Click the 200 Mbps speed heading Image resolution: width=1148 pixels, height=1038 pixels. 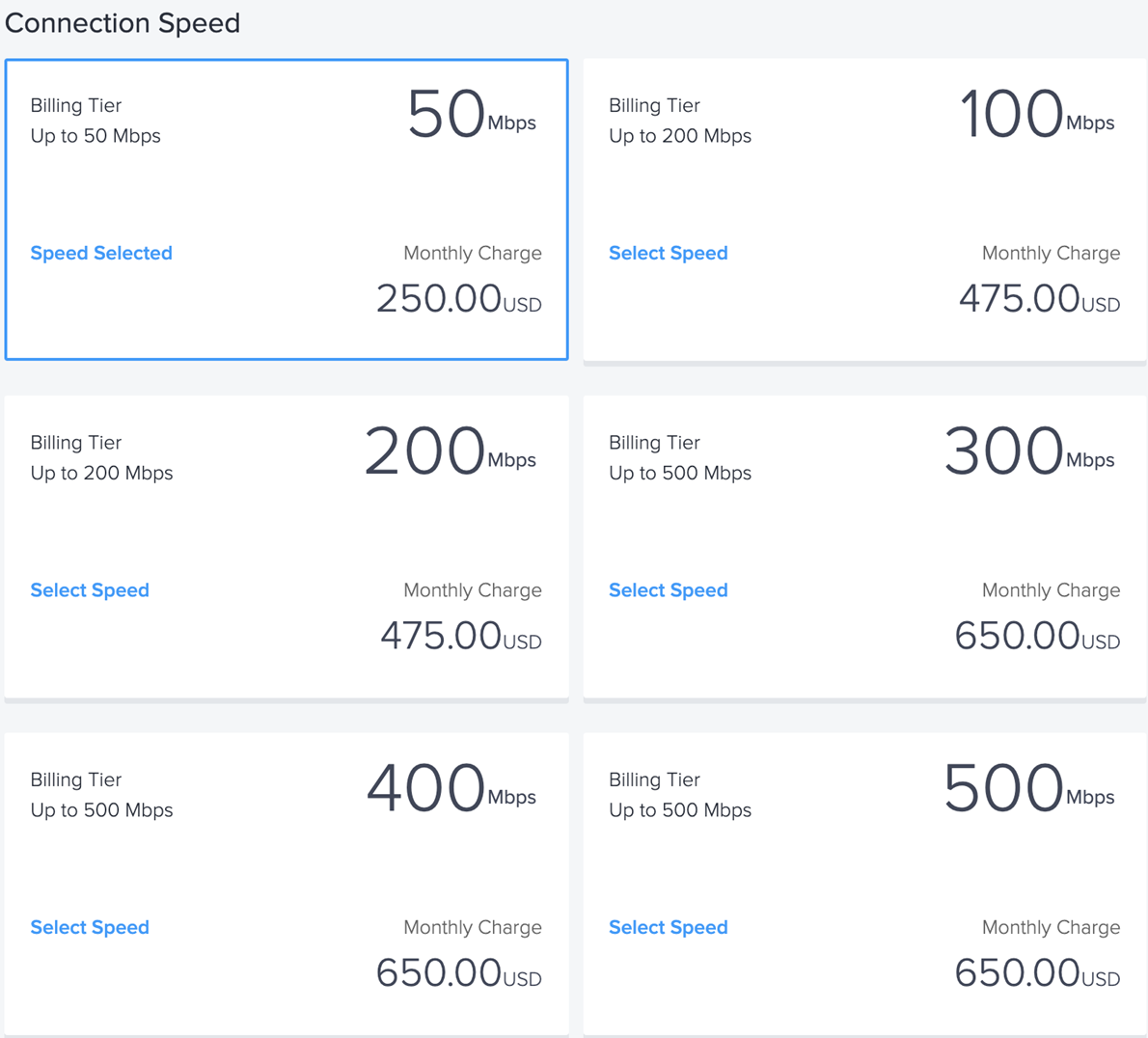click(x=451, y=451)
